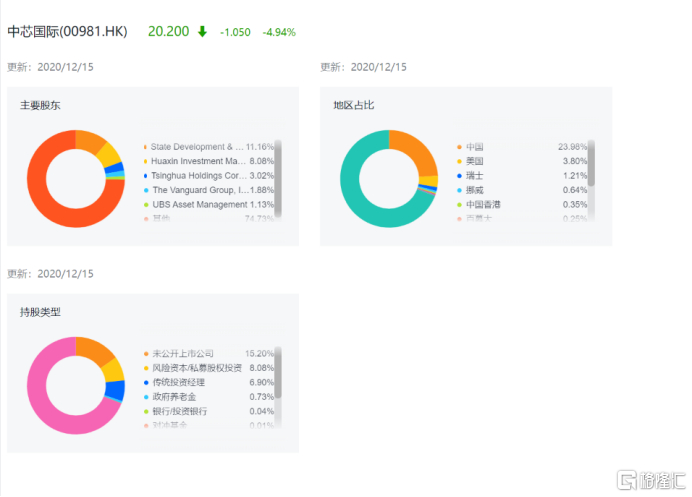Screen dimensions: 692x497
Task: Click the blue segment of 持股类型 donut
Action: click(115, 390)
